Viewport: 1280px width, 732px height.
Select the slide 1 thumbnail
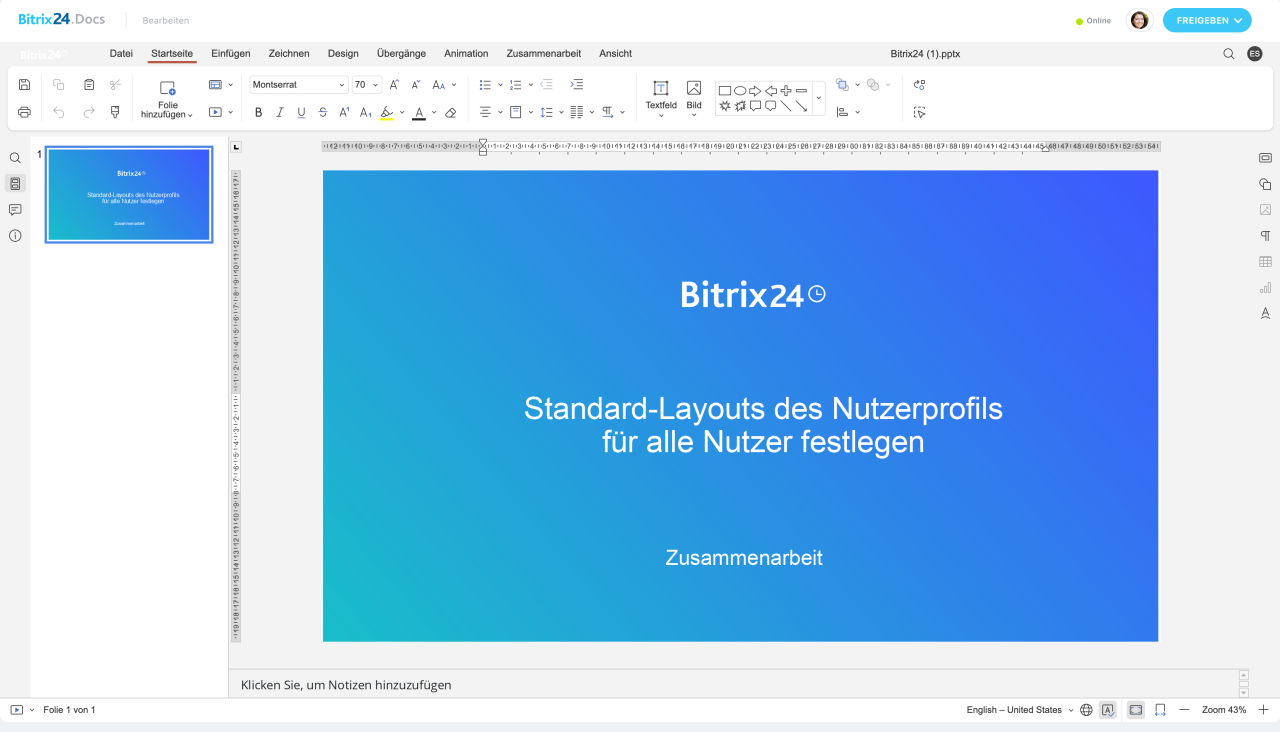coord(129,195)
